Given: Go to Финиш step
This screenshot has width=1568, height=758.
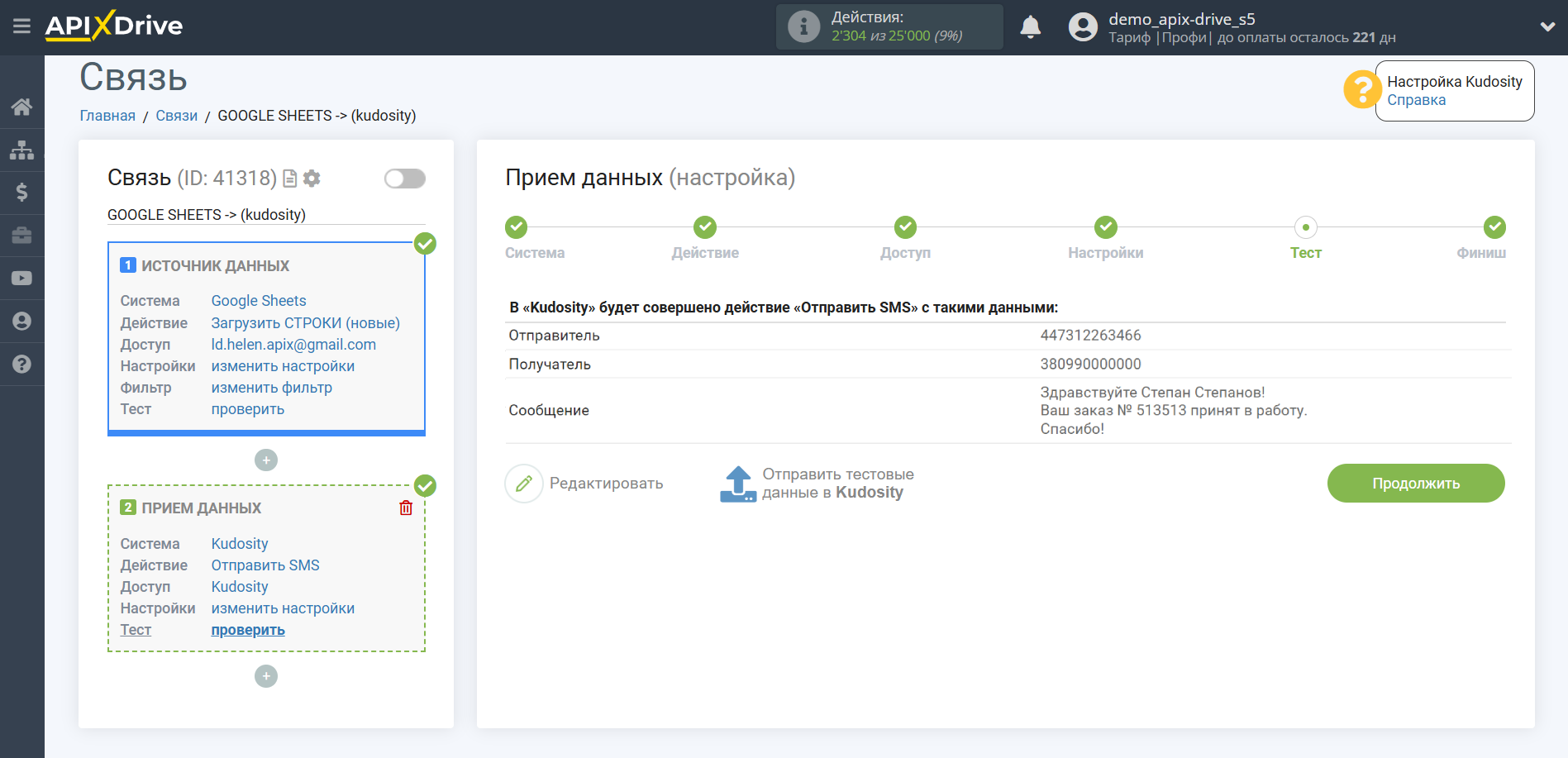Looking at the screenshot, I should click(1494, 227).
